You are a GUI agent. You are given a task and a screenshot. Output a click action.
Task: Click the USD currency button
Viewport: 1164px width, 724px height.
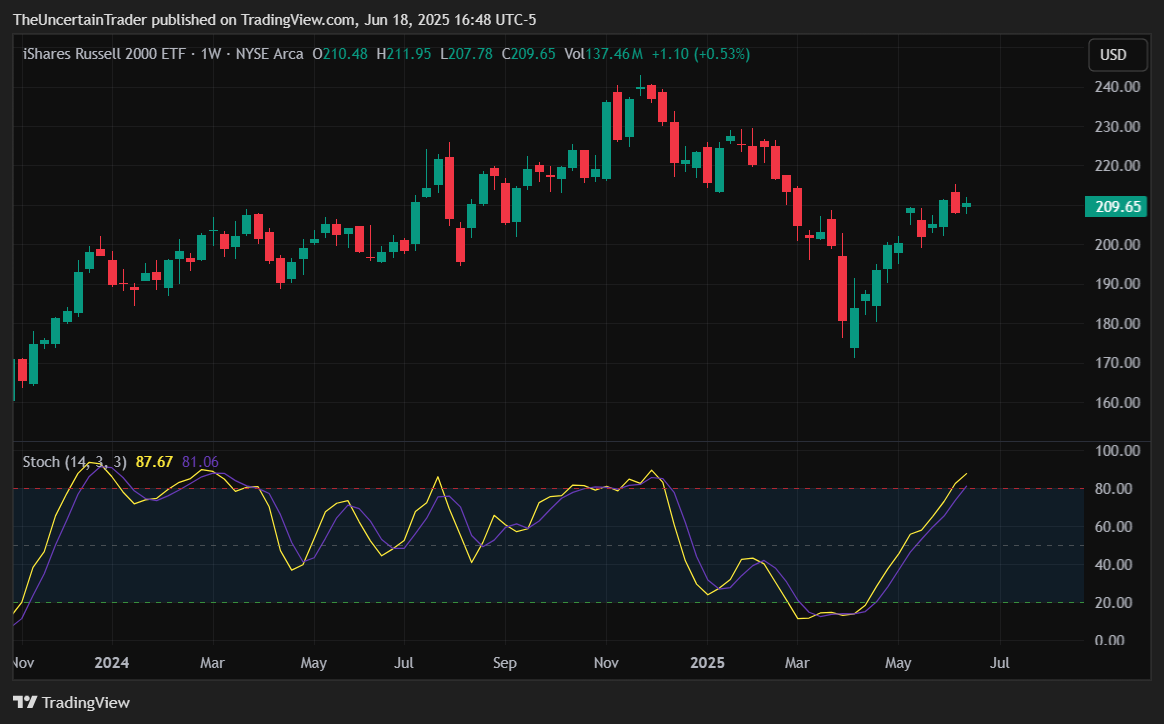[x=1117, y=55]
